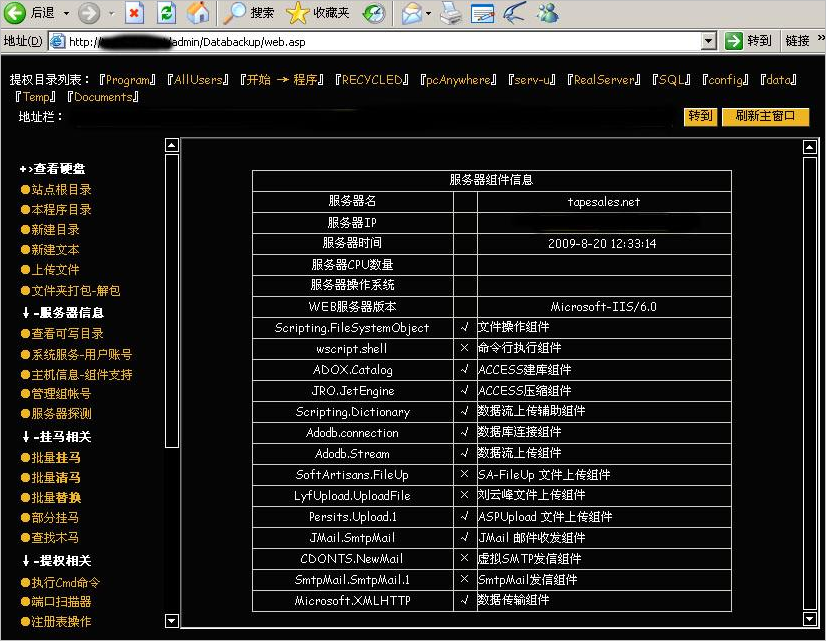Open the address bar URL dropdown
Viewport: 826px width, 641px height.
pyautogui.click(x=707, y=43)
